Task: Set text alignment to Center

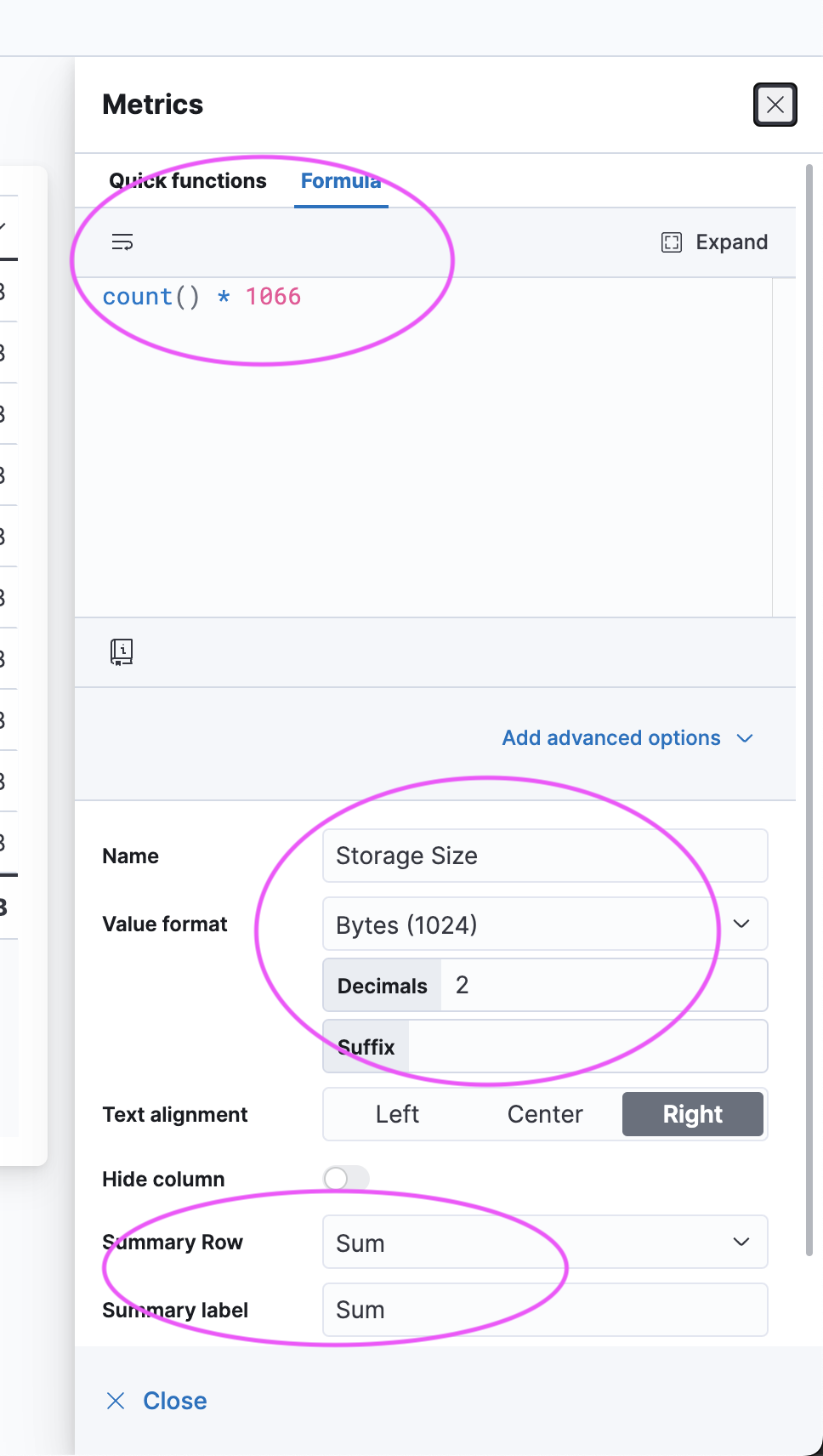Action: [545, 1114]
